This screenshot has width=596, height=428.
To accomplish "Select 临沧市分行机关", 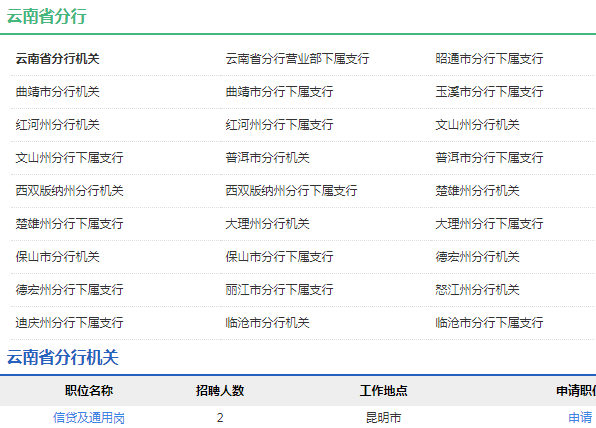I will pos(268,323).
